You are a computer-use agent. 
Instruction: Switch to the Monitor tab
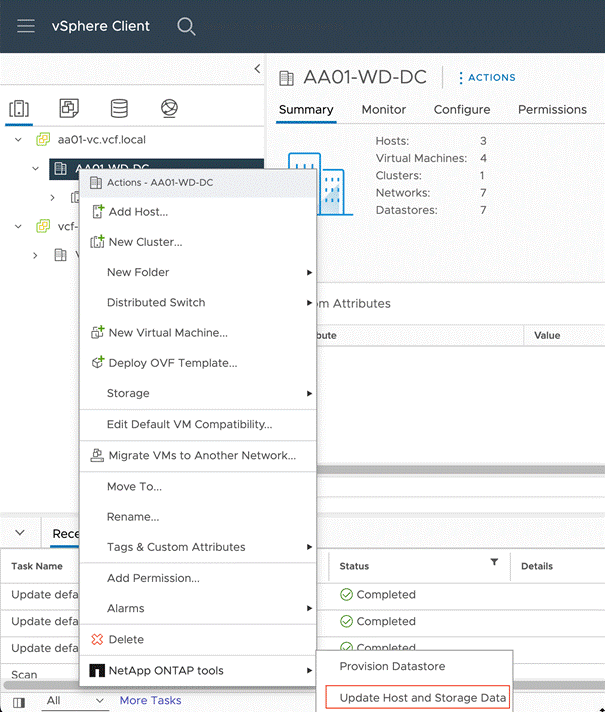point(384,109)
